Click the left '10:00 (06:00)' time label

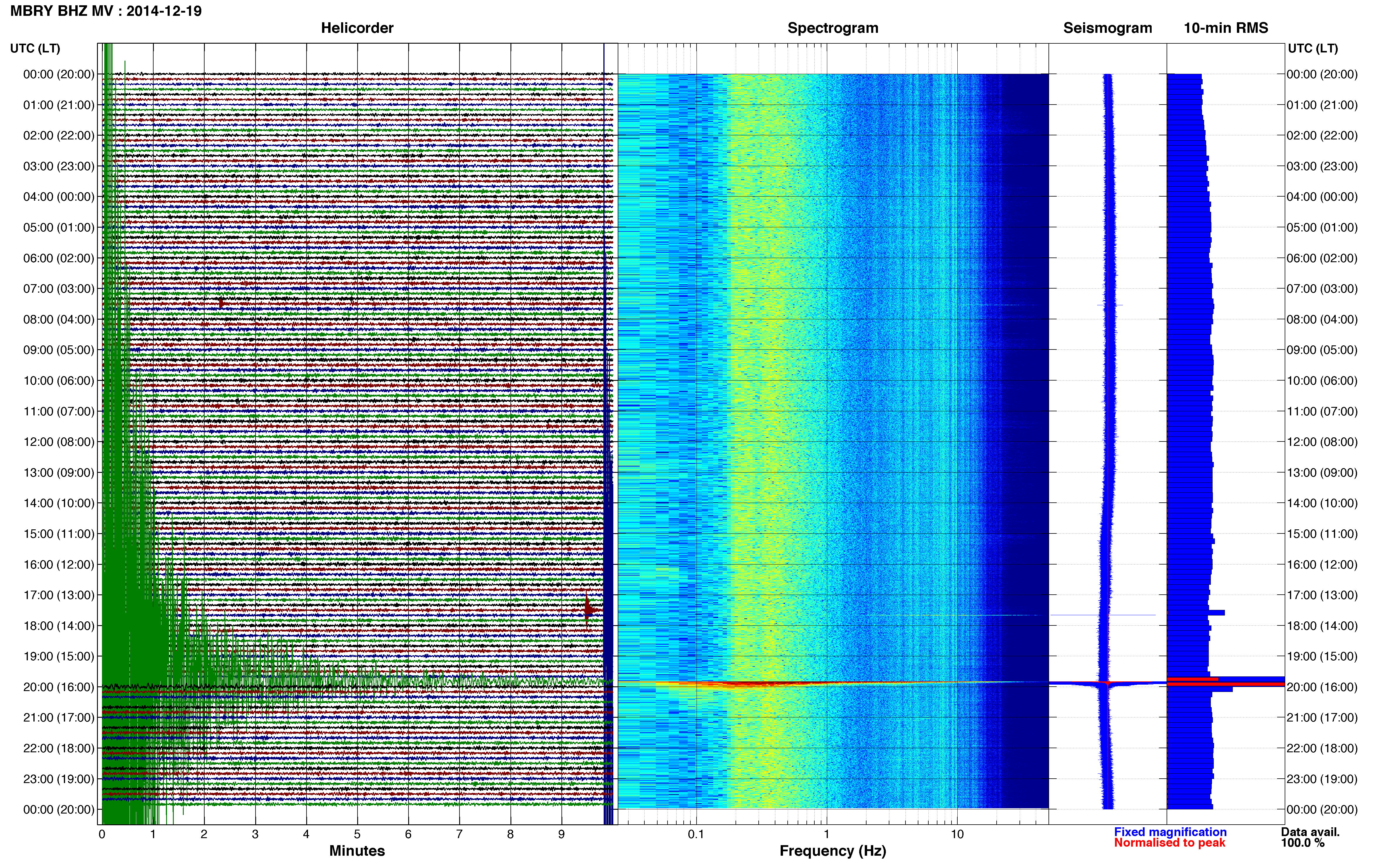[x=59, y=381]
